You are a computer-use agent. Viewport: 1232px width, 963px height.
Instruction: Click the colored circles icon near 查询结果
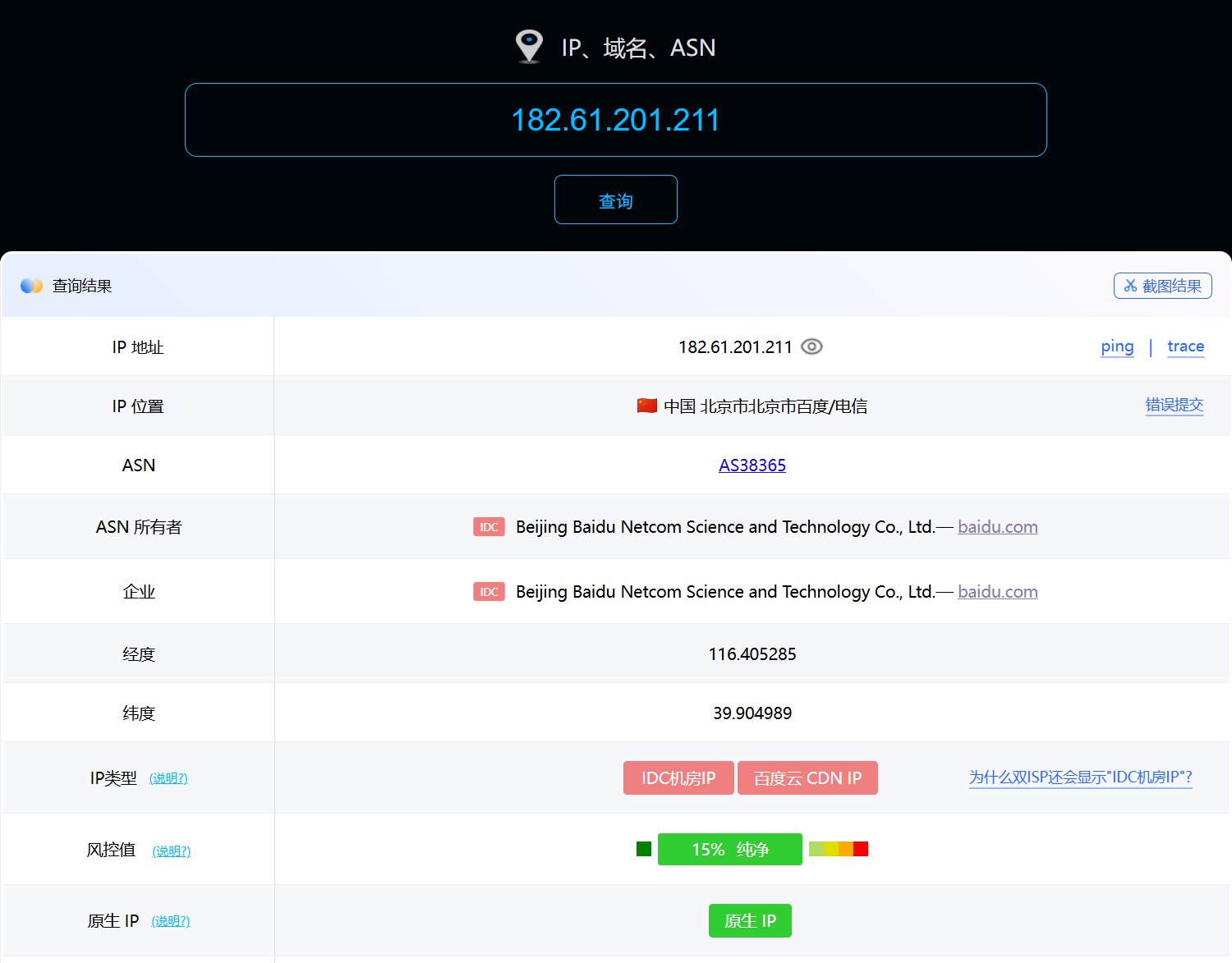31,286
